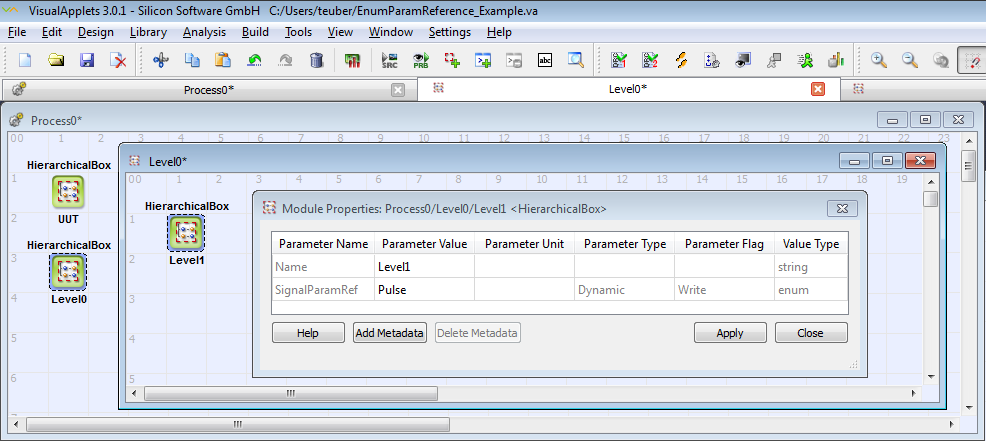Click the Zoom In magnifier icon
986x441 pixels.
(879, 60)
